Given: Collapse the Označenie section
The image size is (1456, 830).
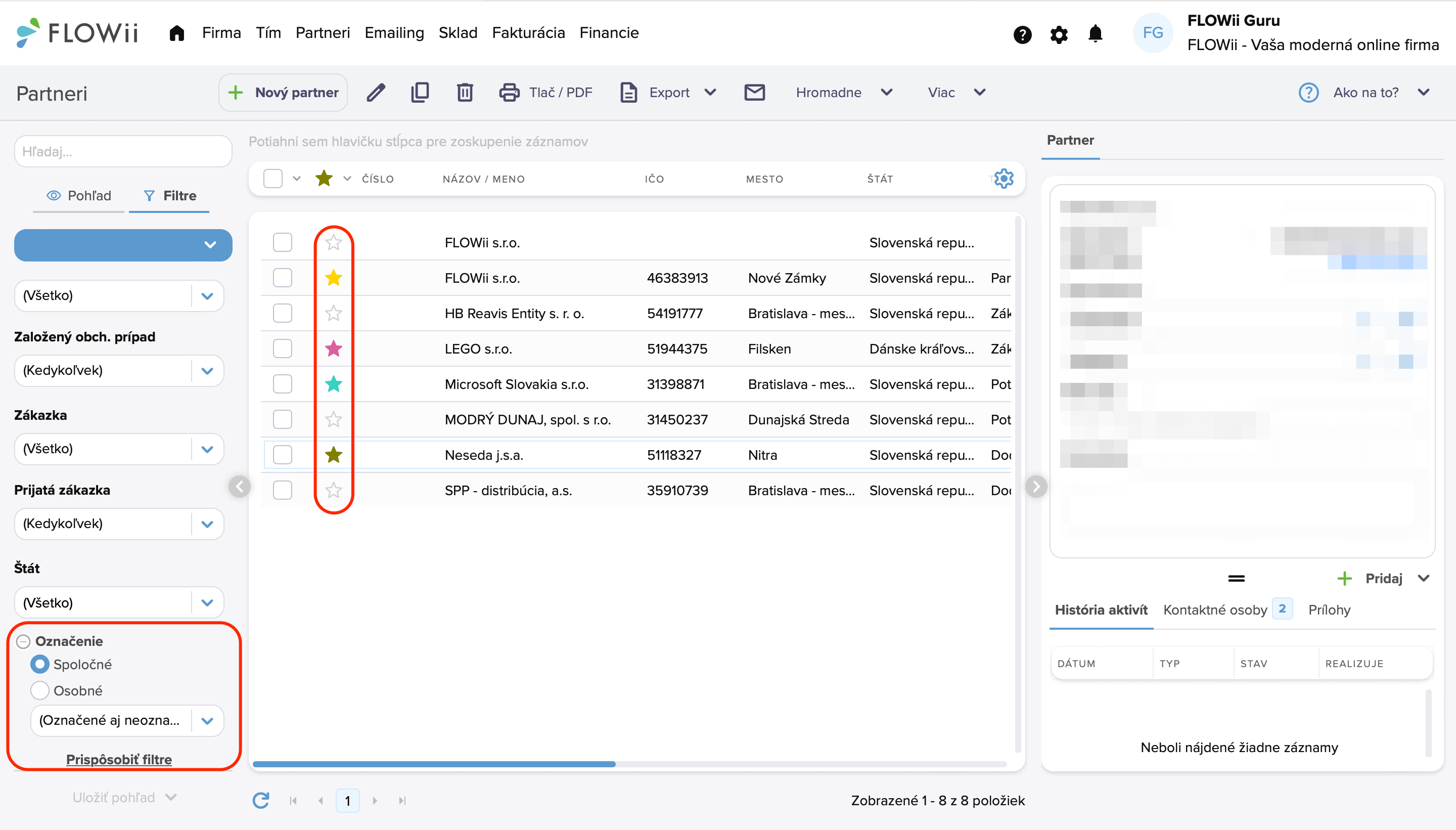Looking at the screenshot, I should click(x=23, y=641).
